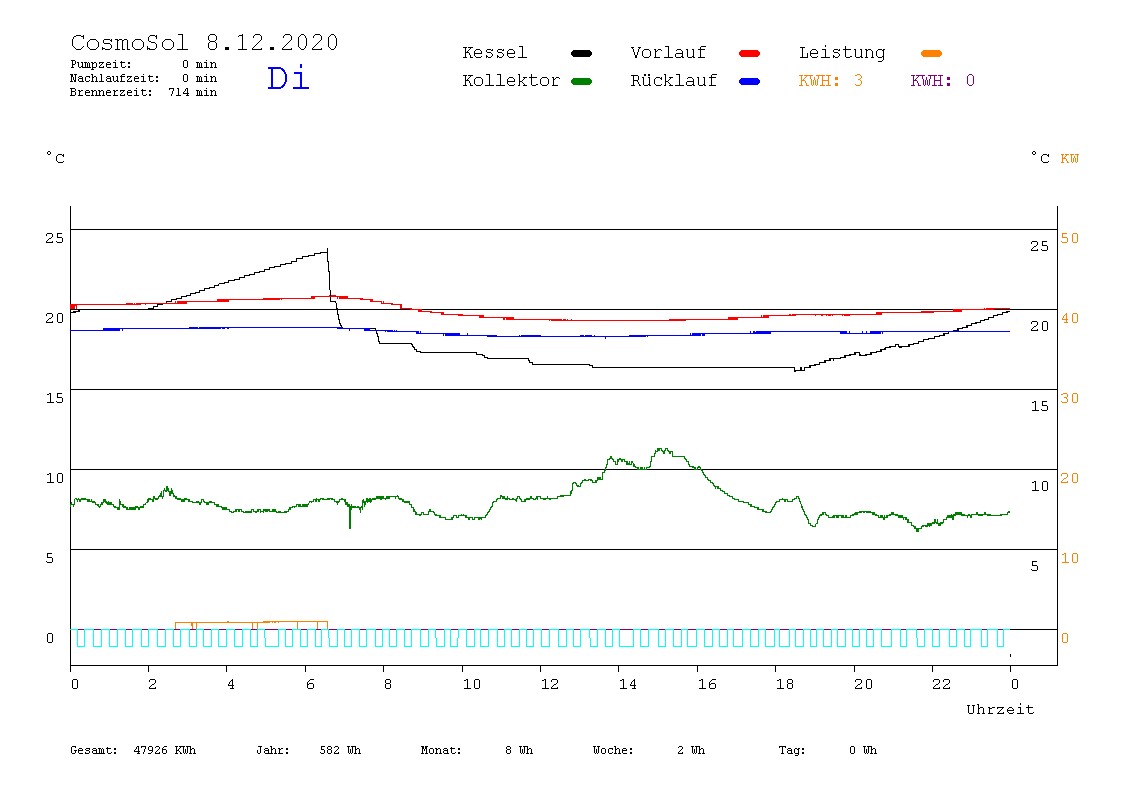Click the left axis 25 degree label
Image resolution: width=1148 pixels, height=812 pixels.
(54, 238)
